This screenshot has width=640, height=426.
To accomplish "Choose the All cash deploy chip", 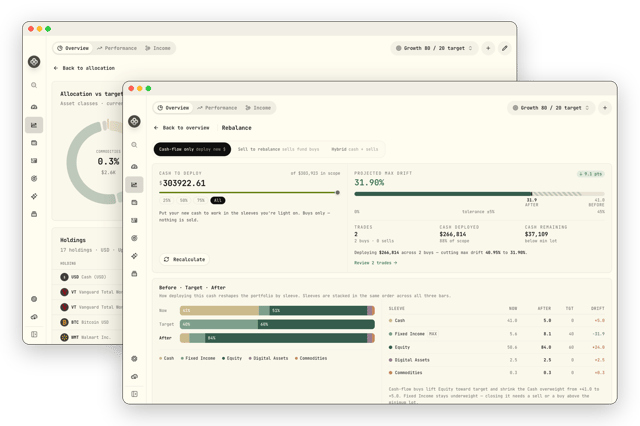I will click(218, 200).
